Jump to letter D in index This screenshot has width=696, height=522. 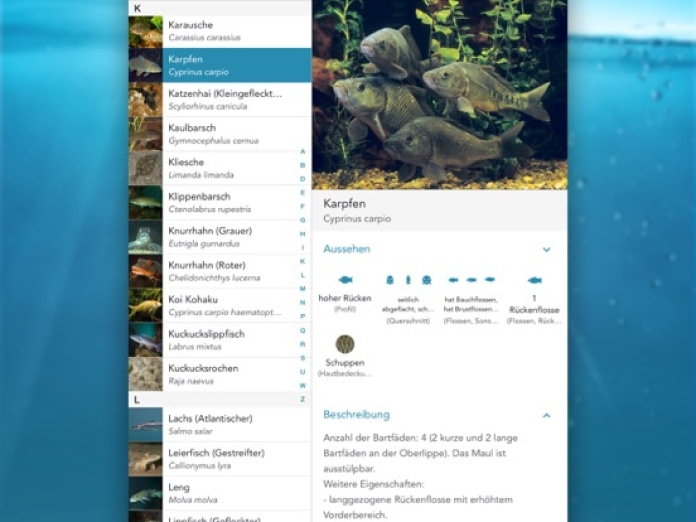coord(303,179)
